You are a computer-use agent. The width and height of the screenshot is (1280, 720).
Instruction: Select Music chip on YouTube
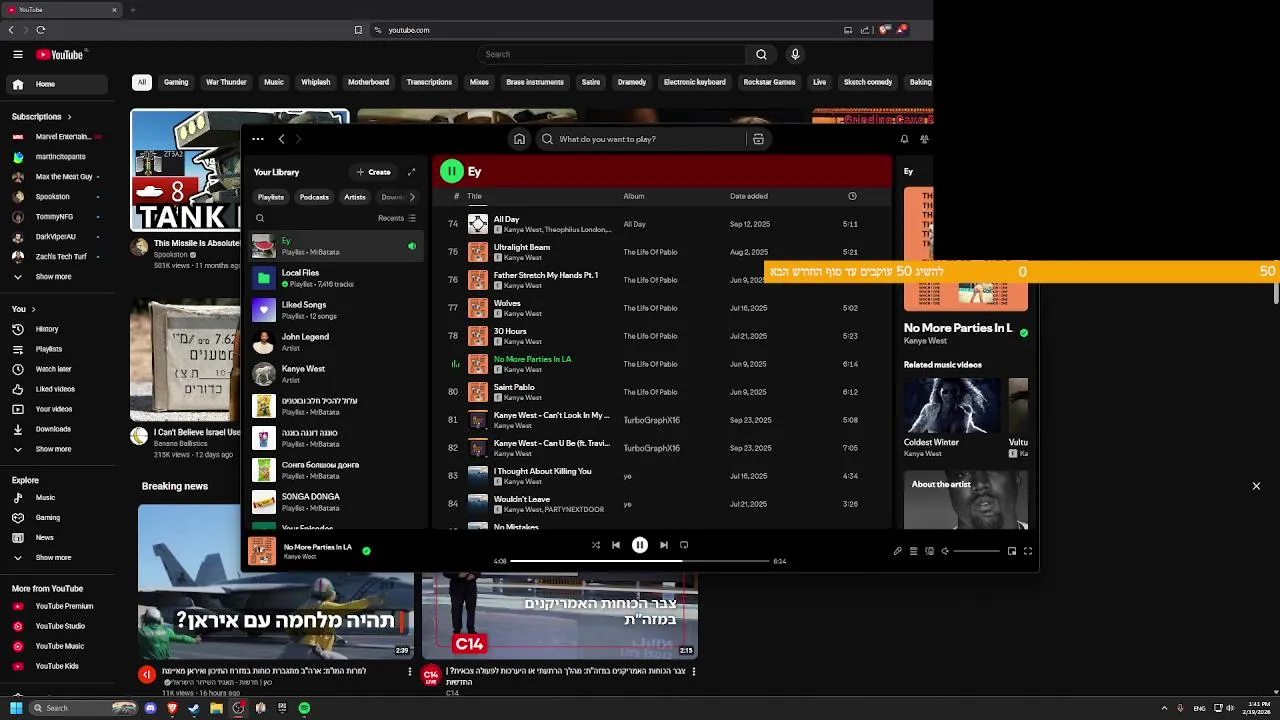pyautogui.click(x=274, y=82)
